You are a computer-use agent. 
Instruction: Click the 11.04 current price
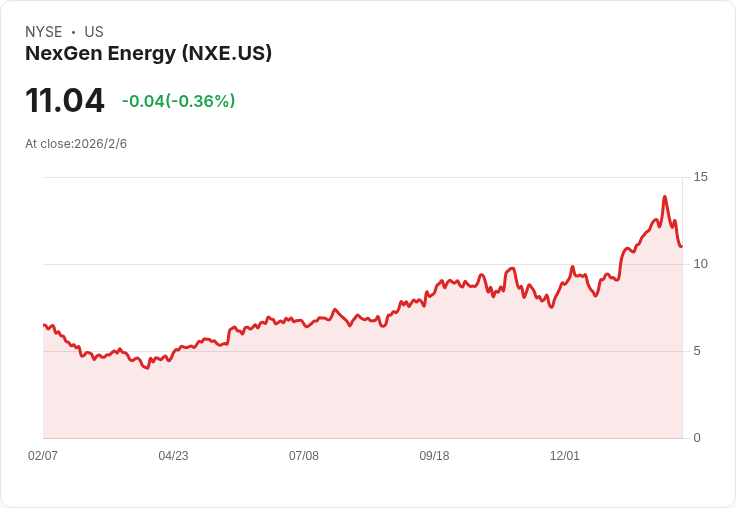65,101
